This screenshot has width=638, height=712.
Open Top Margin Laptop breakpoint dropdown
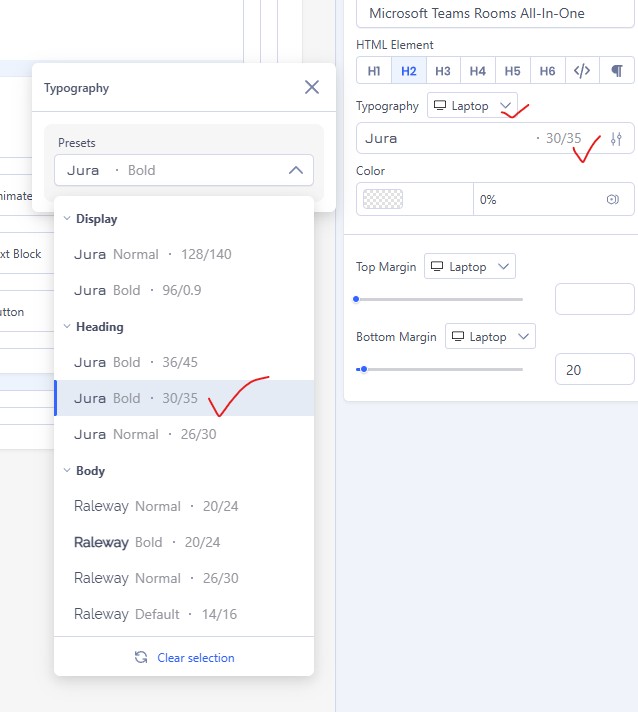coord(470,267)
